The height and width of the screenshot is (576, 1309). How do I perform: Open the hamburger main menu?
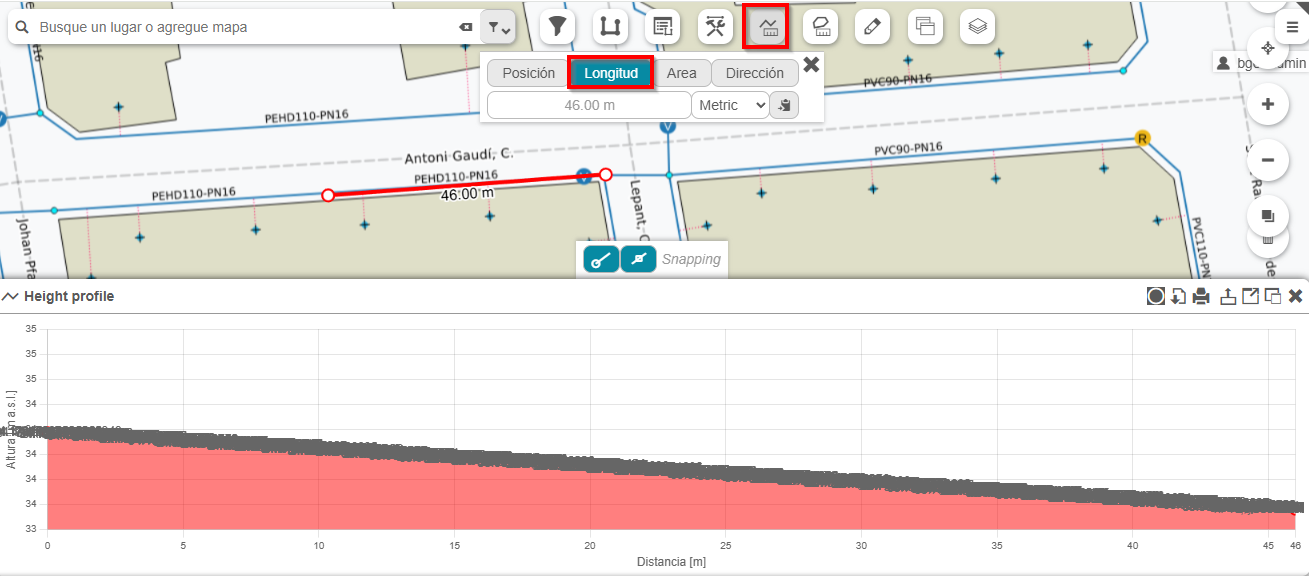coord(1292,27)
